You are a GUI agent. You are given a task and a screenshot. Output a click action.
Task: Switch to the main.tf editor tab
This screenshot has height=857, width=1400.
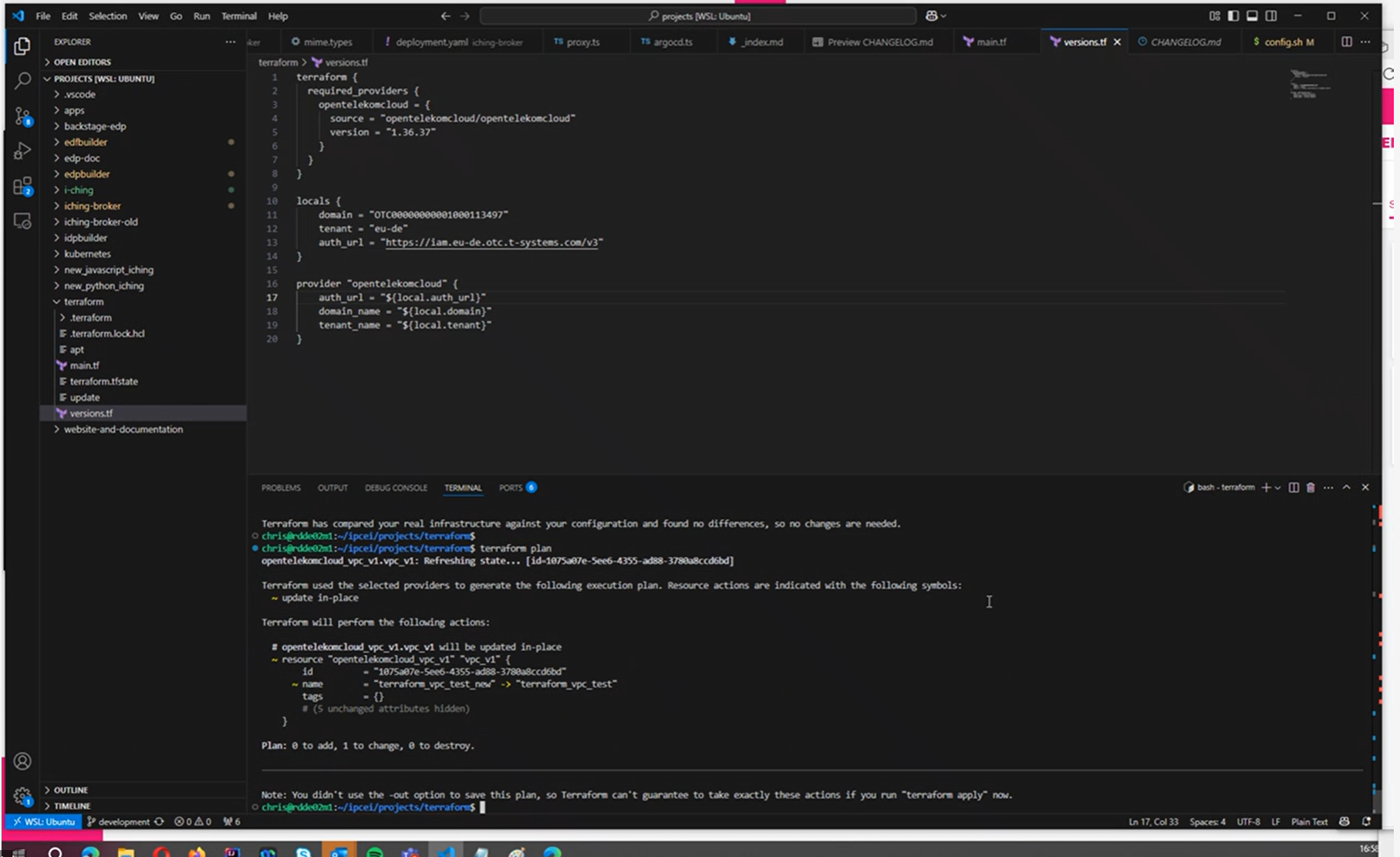(x=991, y=42)
